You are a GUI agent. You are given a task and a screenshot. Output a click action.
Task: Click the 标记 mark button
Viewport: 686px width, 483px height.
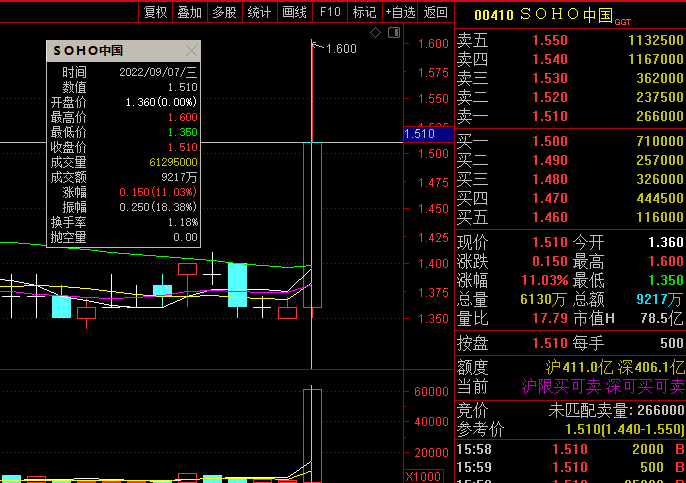tap(364, 12)
